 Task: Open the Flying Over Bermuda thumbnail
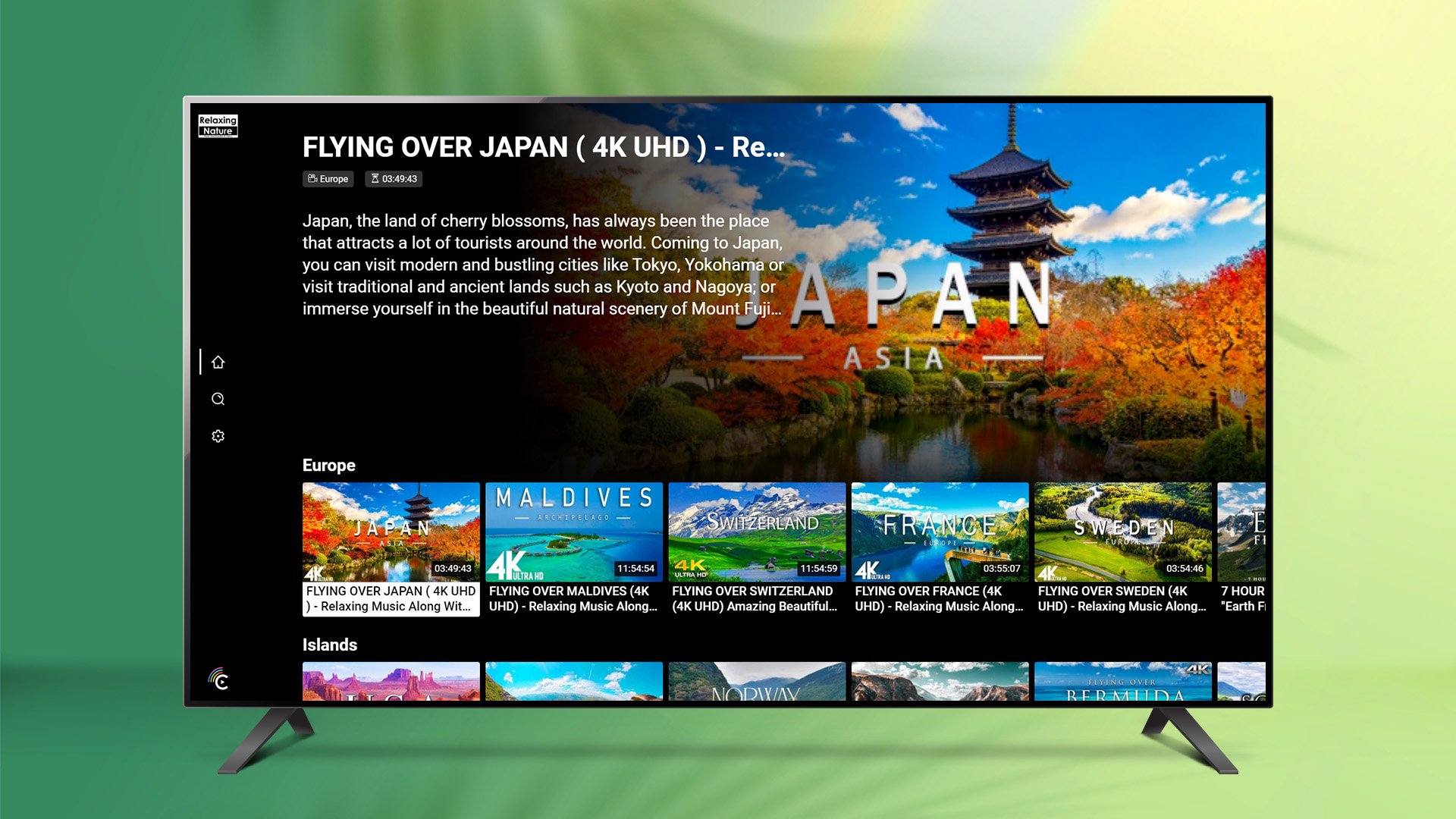(x=1122, y=681)
